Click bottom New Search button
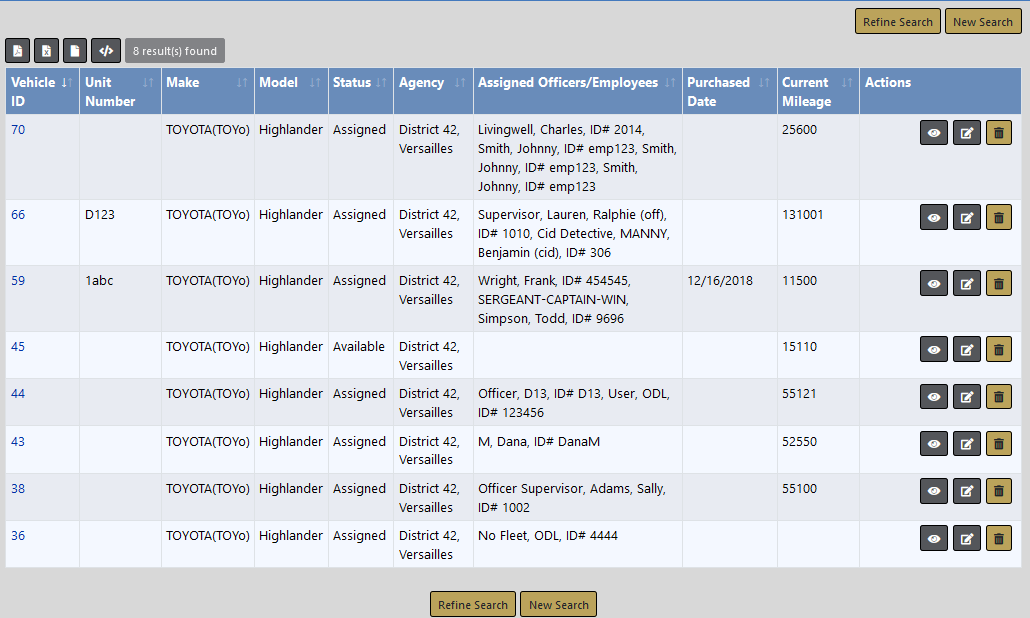 (558, 605)
